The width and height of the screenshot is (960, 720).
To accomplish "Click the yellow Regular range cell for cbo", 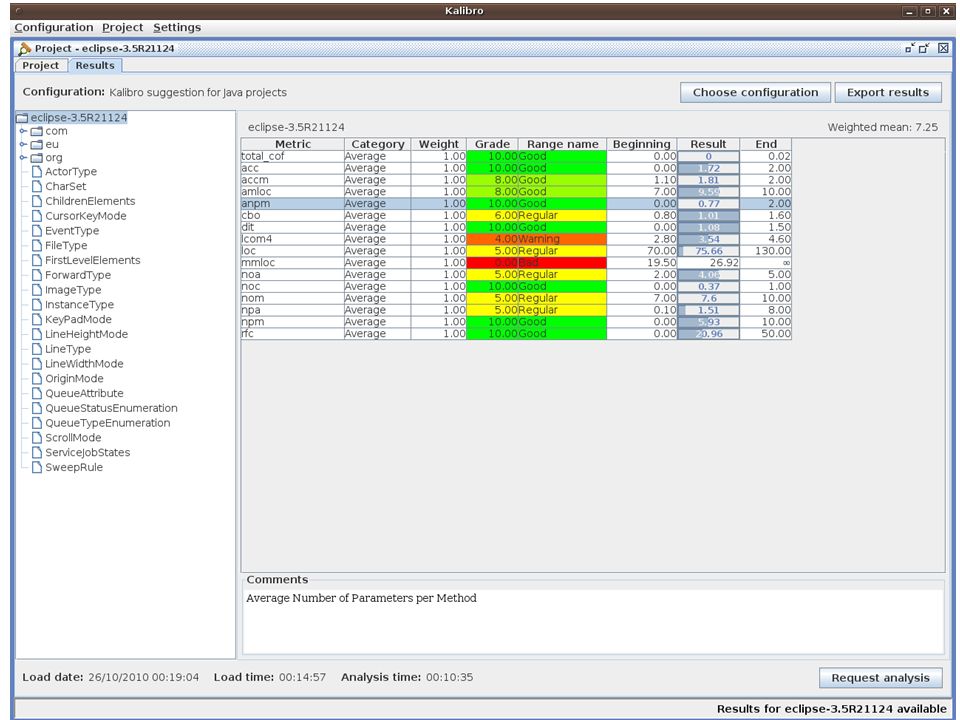I will [x=563, y=216].
